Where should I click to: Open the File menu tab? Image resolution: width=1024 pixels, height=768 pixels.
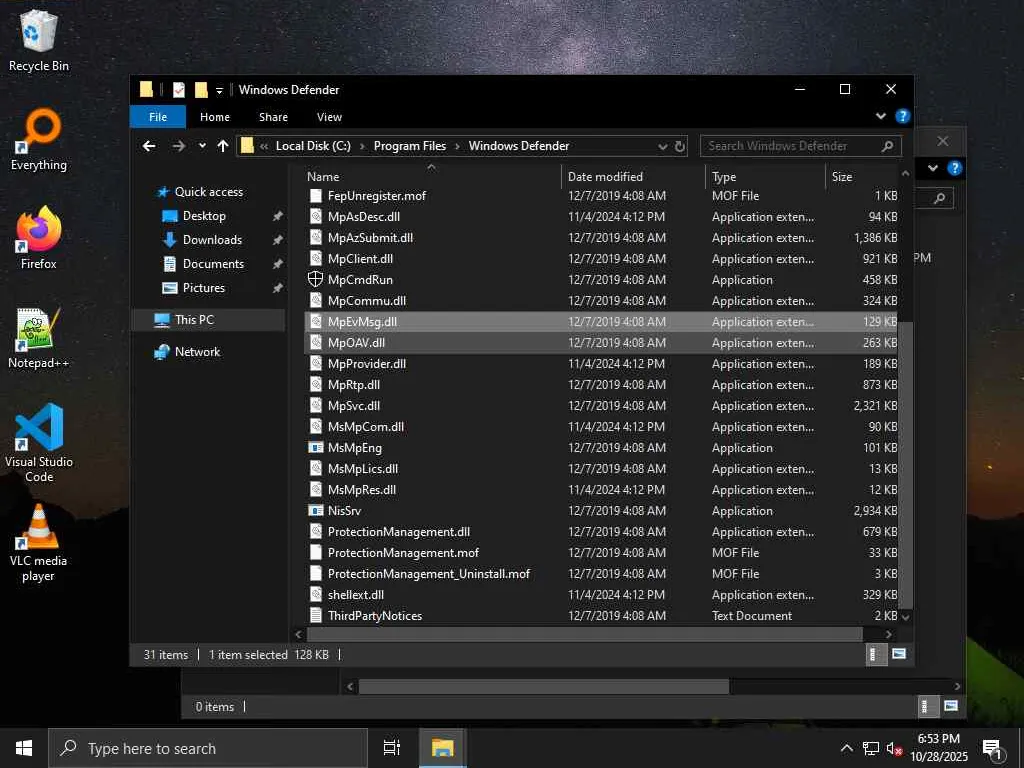point(158,117)
